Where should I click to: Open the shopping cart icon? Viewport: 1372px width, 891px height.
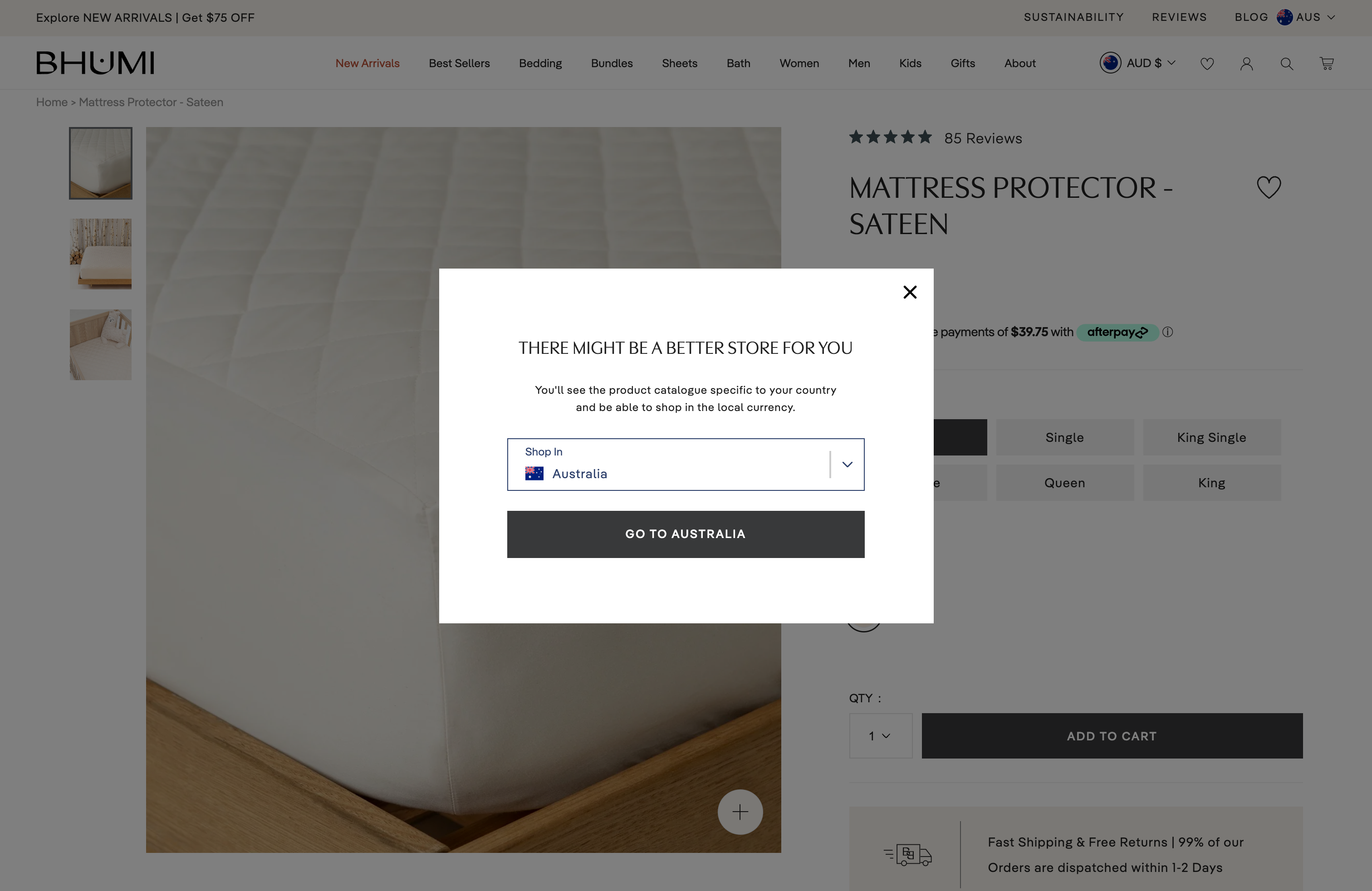pyautogui.click(x=1327, y=64)
